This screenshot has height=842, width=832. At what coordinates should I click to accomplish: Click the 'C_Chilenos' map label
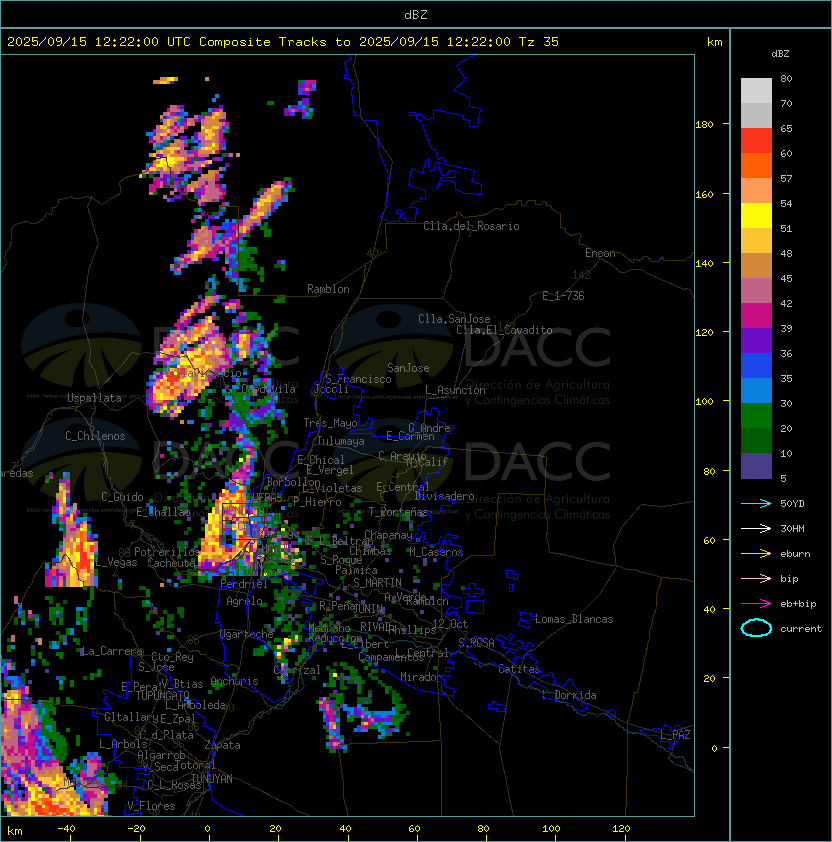[95, 436]
